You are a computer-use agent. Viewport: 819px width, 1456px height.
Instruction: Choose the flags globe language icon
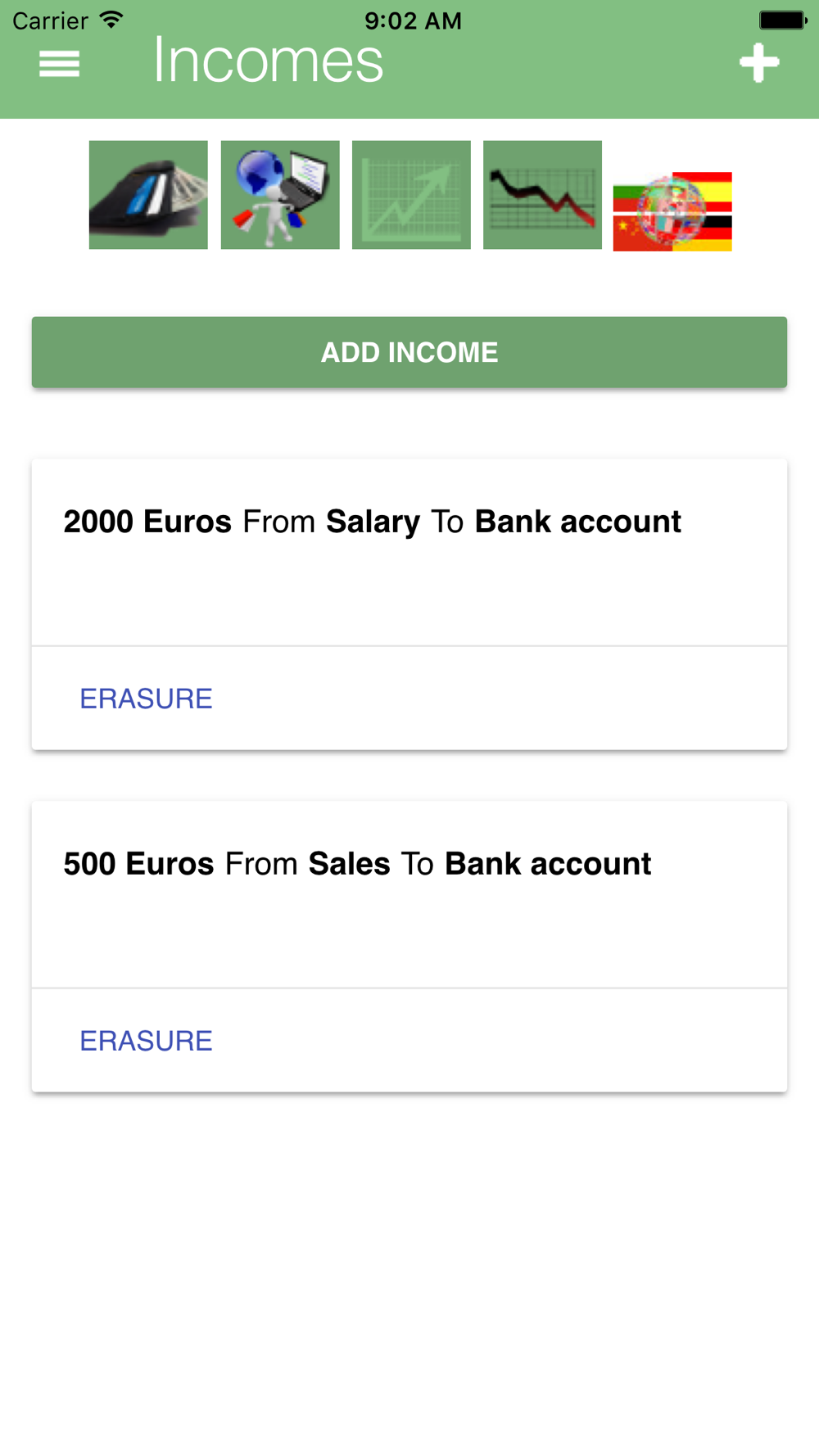coord(672,211)
